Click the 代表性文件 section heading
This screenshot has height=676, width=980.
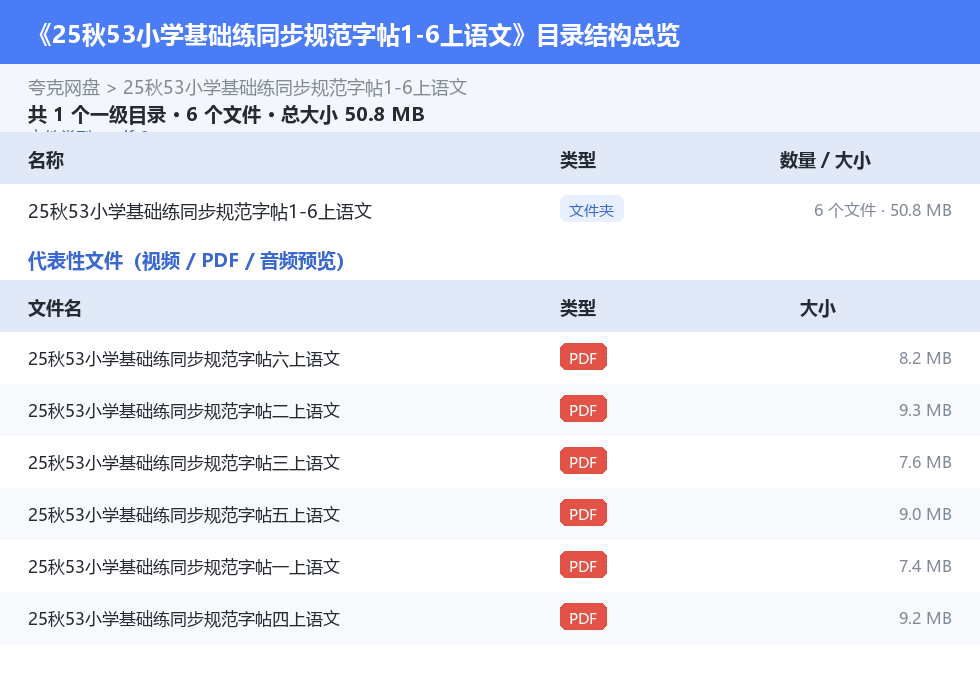coord(186,261)
